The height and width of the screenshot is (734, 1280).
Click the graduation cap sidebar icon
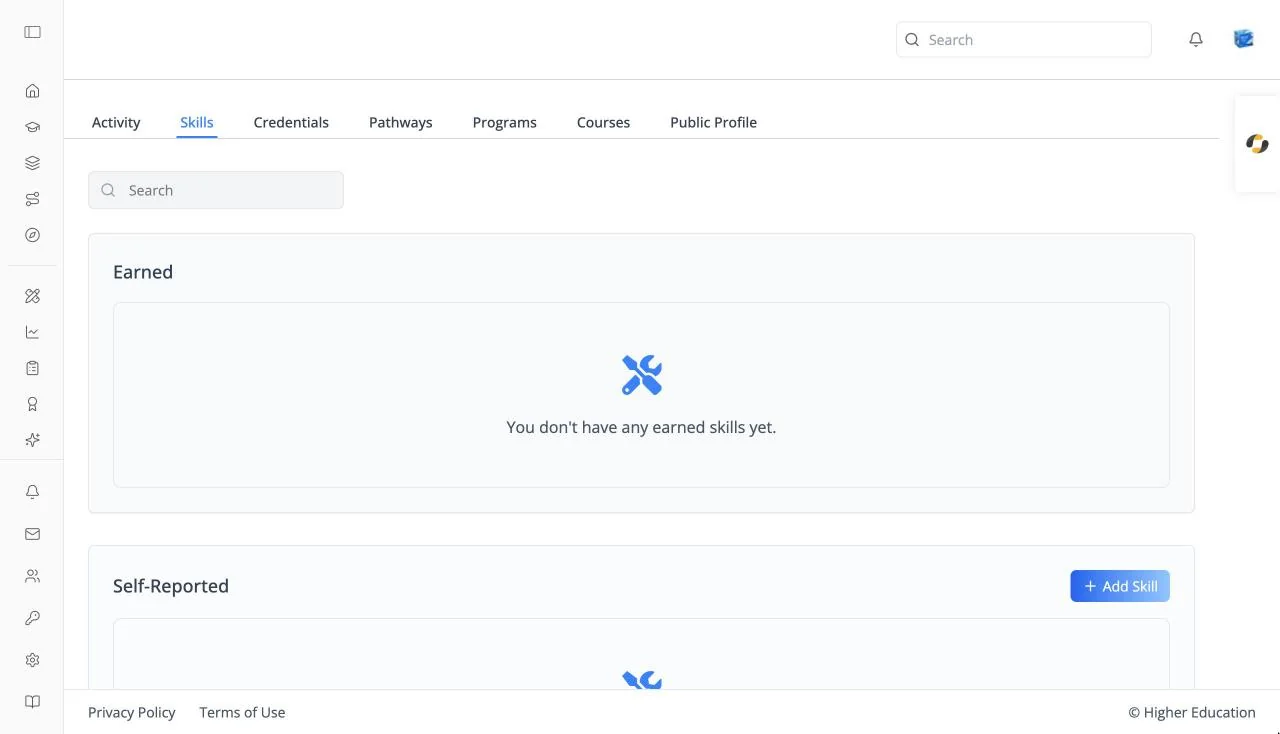(33, 127)
